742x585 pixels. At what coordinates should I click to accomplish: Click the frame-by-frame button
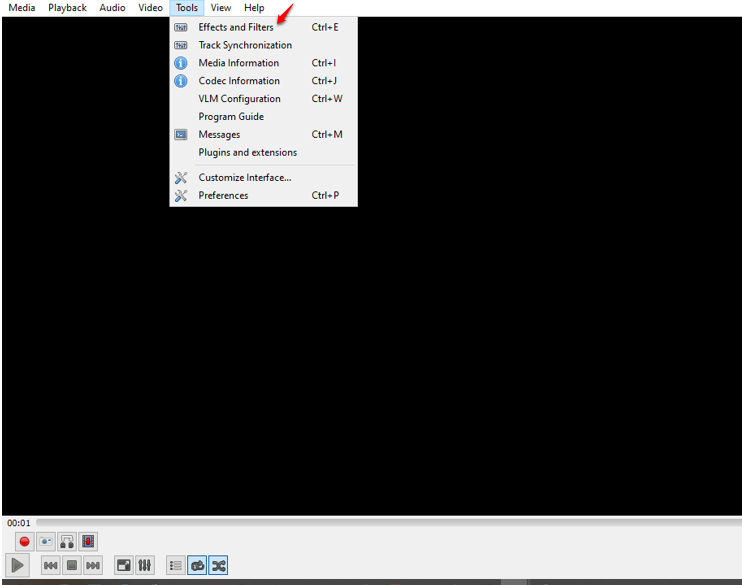pos(88,541)
